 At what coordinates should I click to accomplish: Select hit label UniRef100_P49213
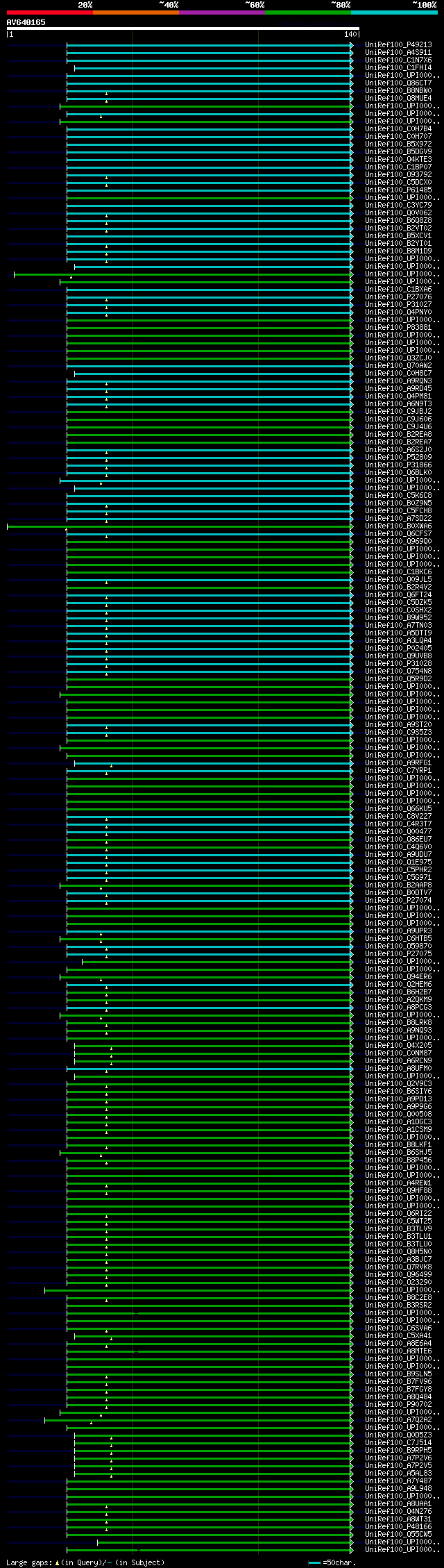pos(398,45)
